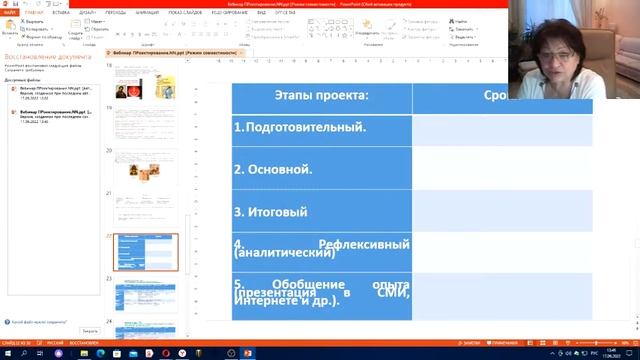
Task: Switch to Slide Sorter view from the status bar
Action: tap(542, 343)
